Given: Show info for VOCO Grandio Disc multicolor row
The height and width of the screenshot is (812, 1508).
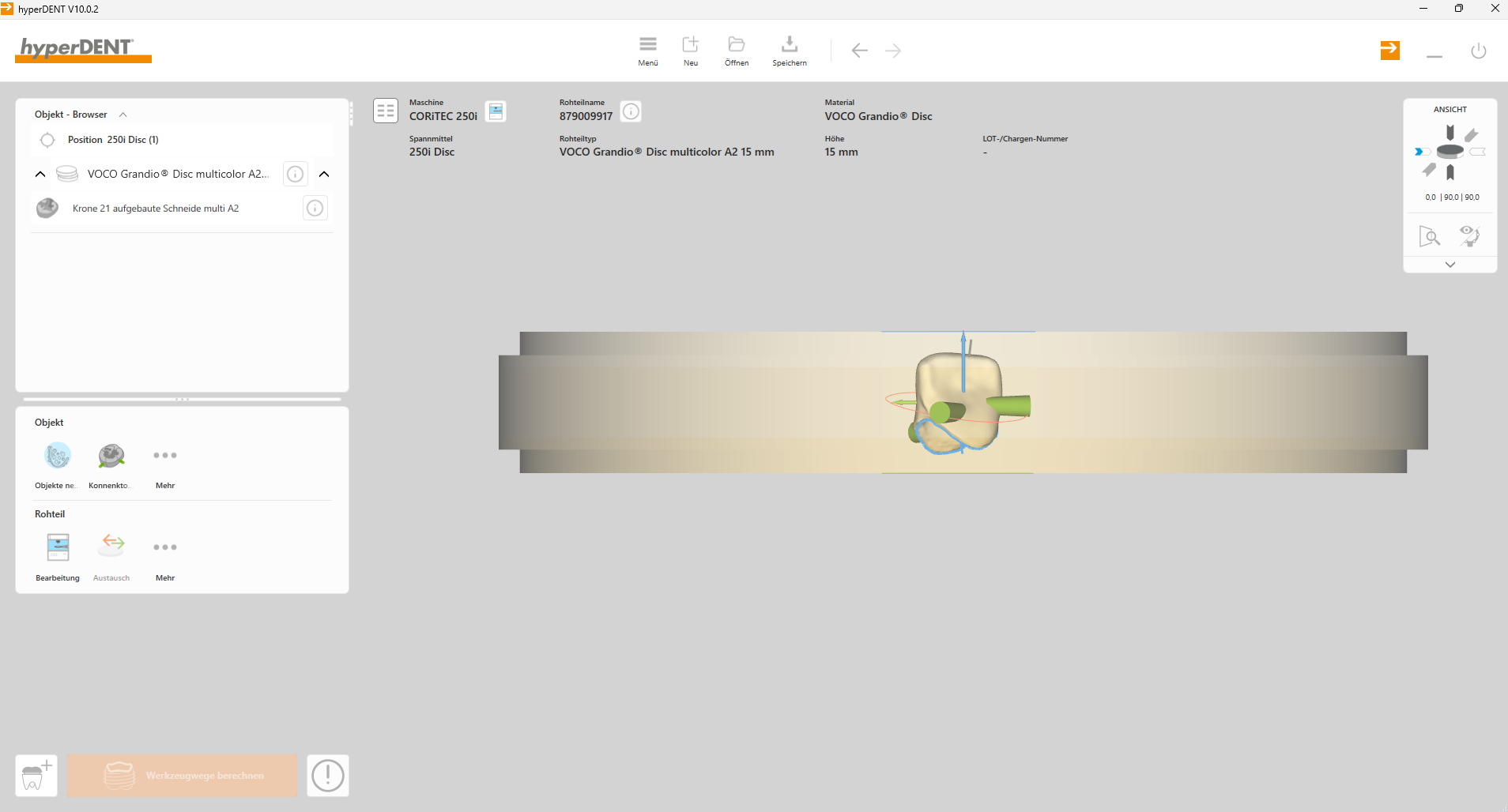Looking at the screenshot, I should [x=295, y=174].
